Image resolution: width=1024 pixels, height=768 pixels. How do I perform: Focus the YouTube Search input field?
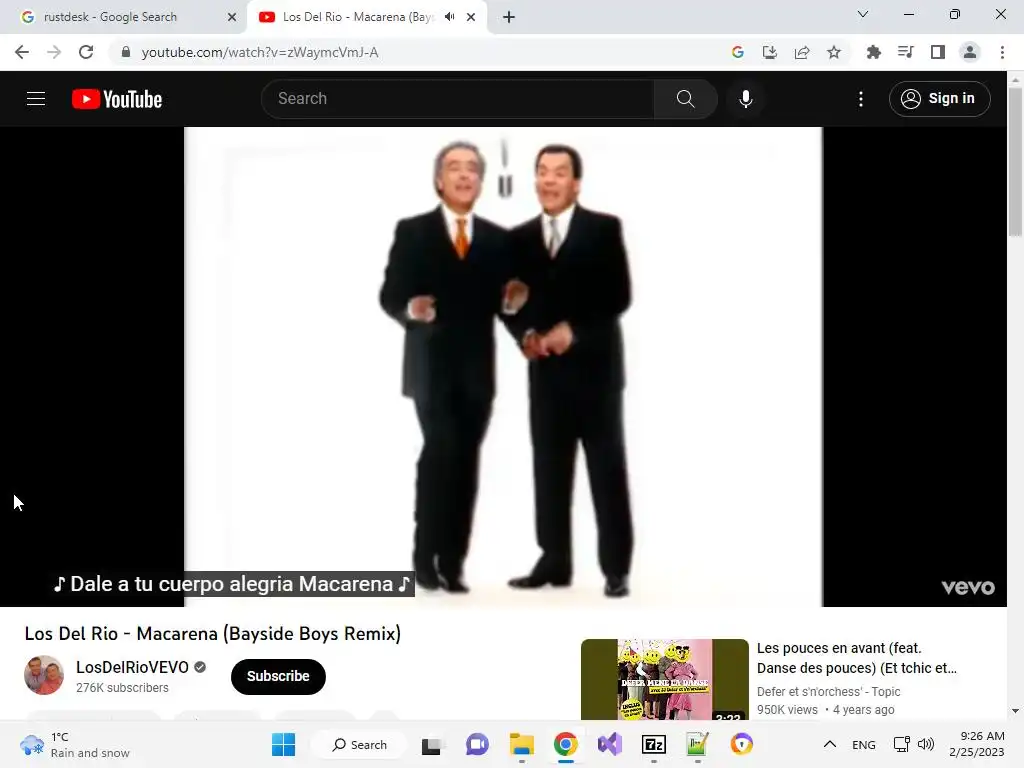pyautogui.click(x=458, y=99)
